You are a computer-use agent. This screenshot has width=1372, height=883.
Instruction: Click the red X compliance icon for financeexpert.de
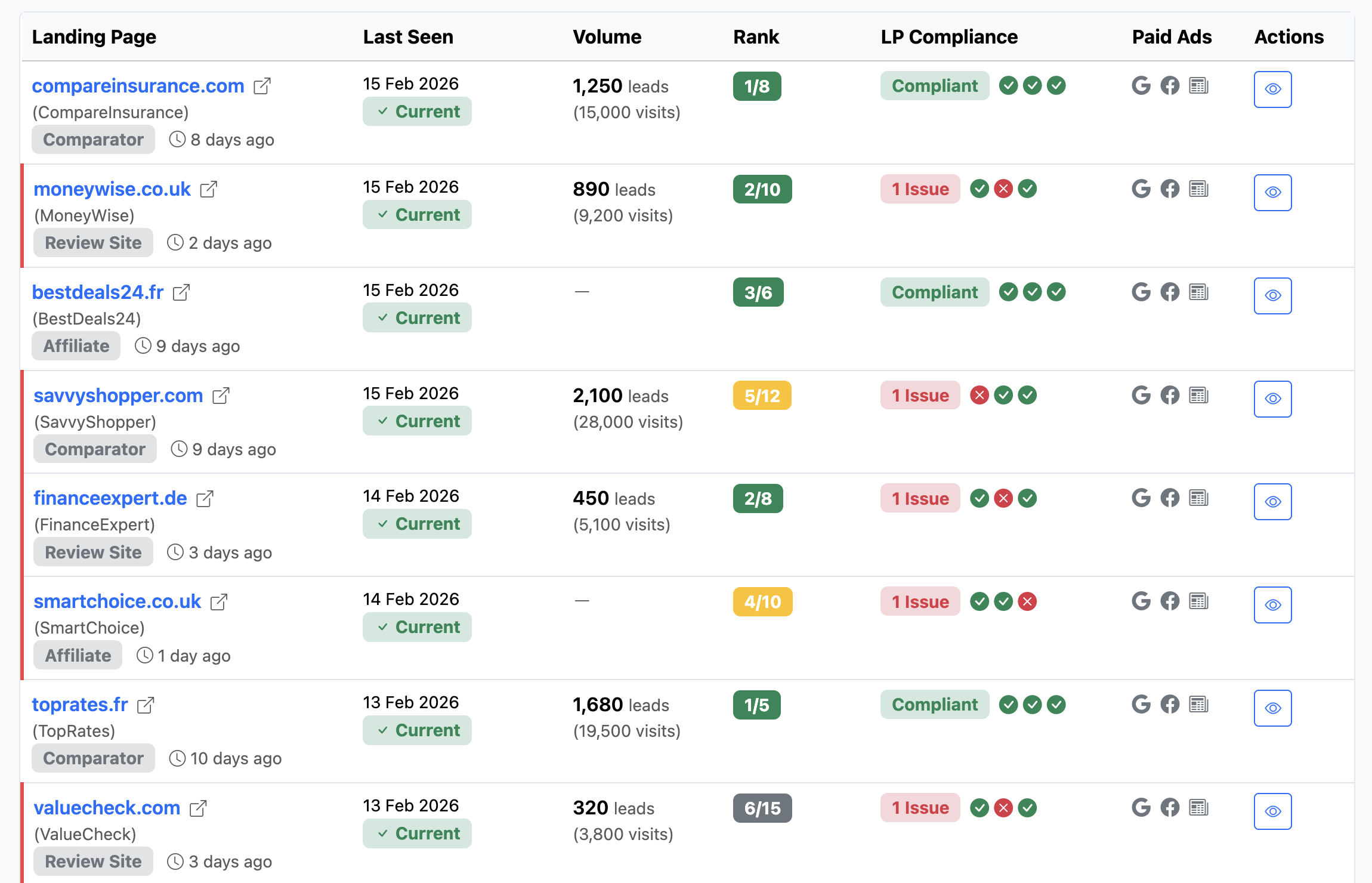coord(1003,498)
